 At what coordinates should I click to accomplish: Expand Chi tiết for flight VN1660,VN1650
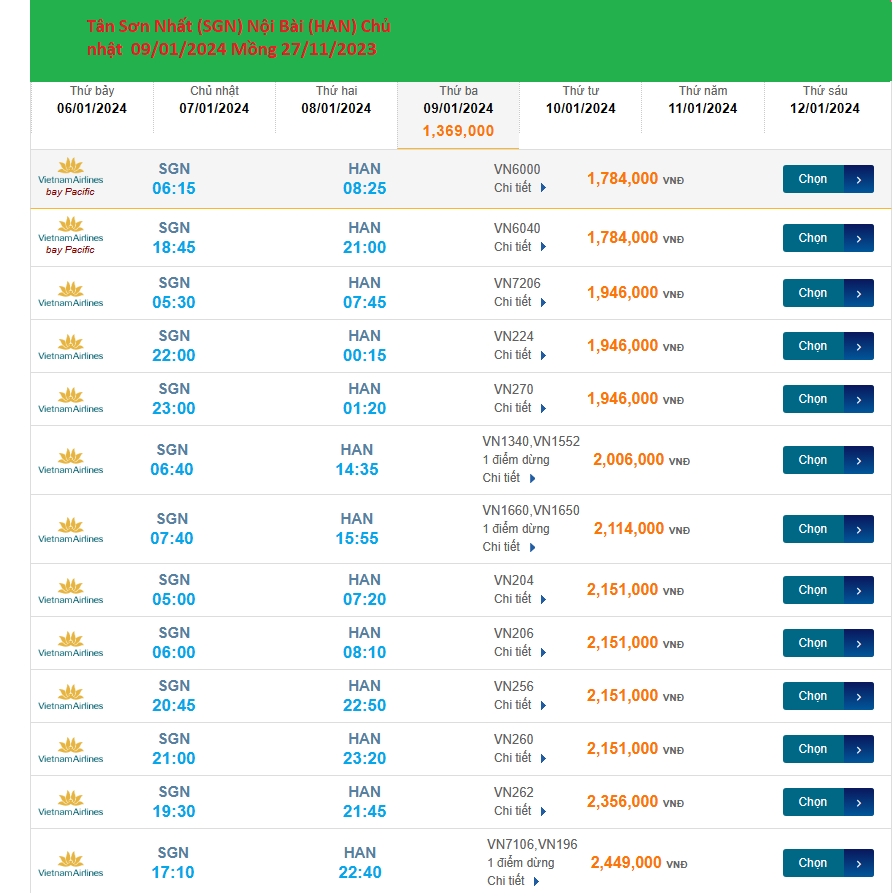[509, 547]
